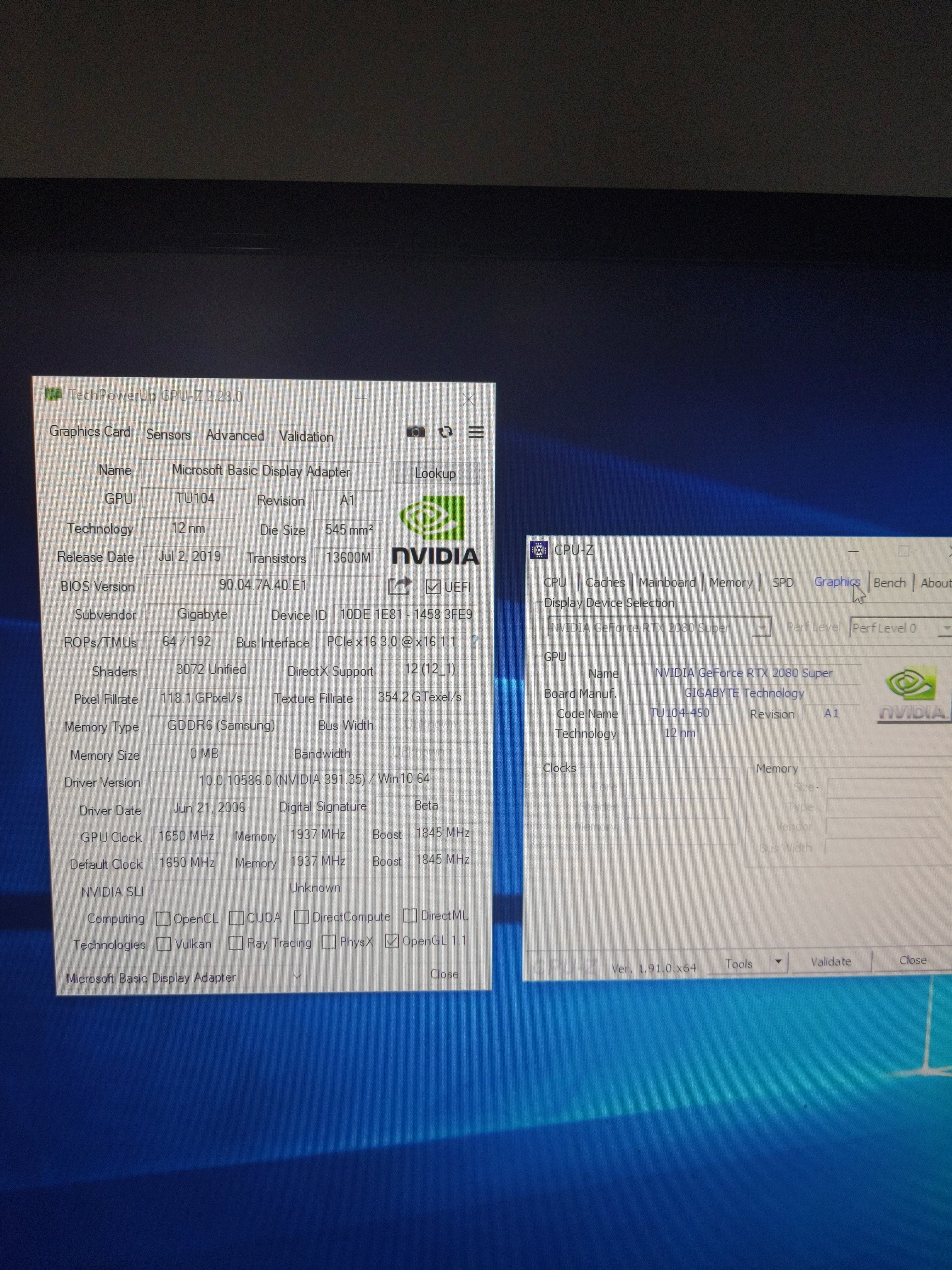The height and width of the screenshot is (1270, 952).
Task: Click the GPU-Z refresh icon
Action: pos(446,432)
